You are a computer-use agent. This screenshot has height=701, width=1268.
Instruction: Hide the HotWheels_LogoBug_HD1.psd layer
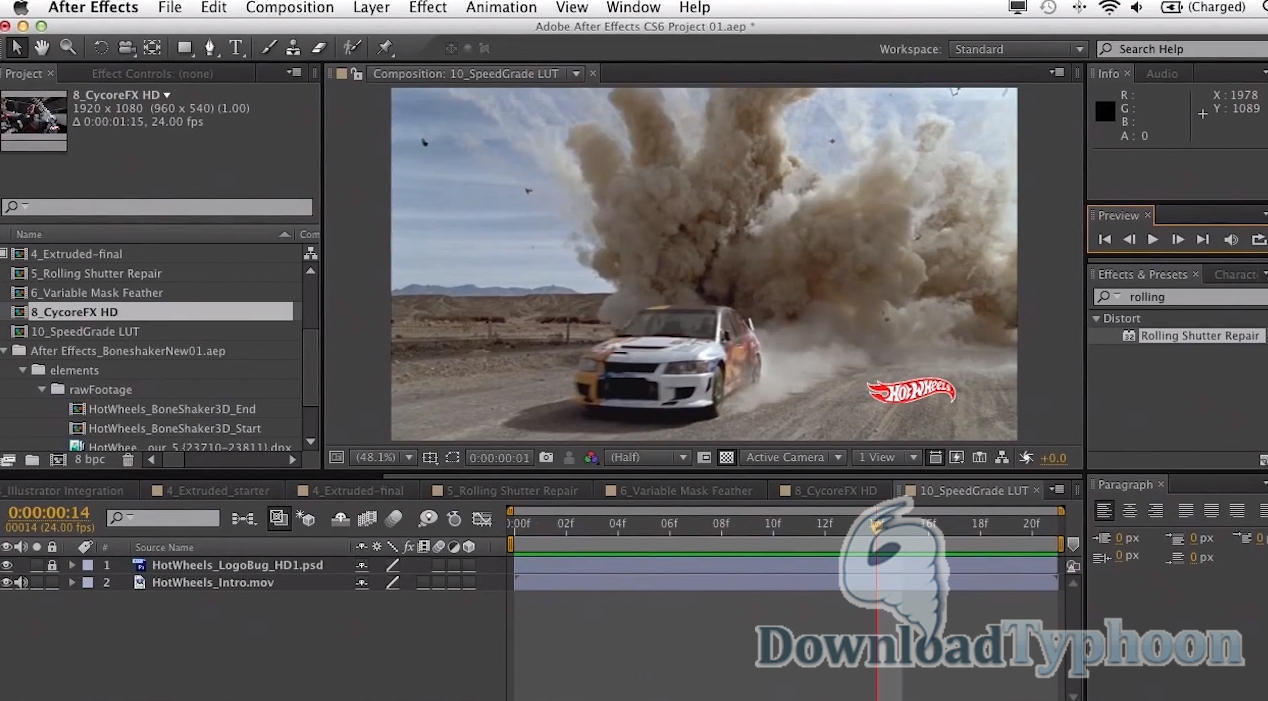click(x=7, y=565)
